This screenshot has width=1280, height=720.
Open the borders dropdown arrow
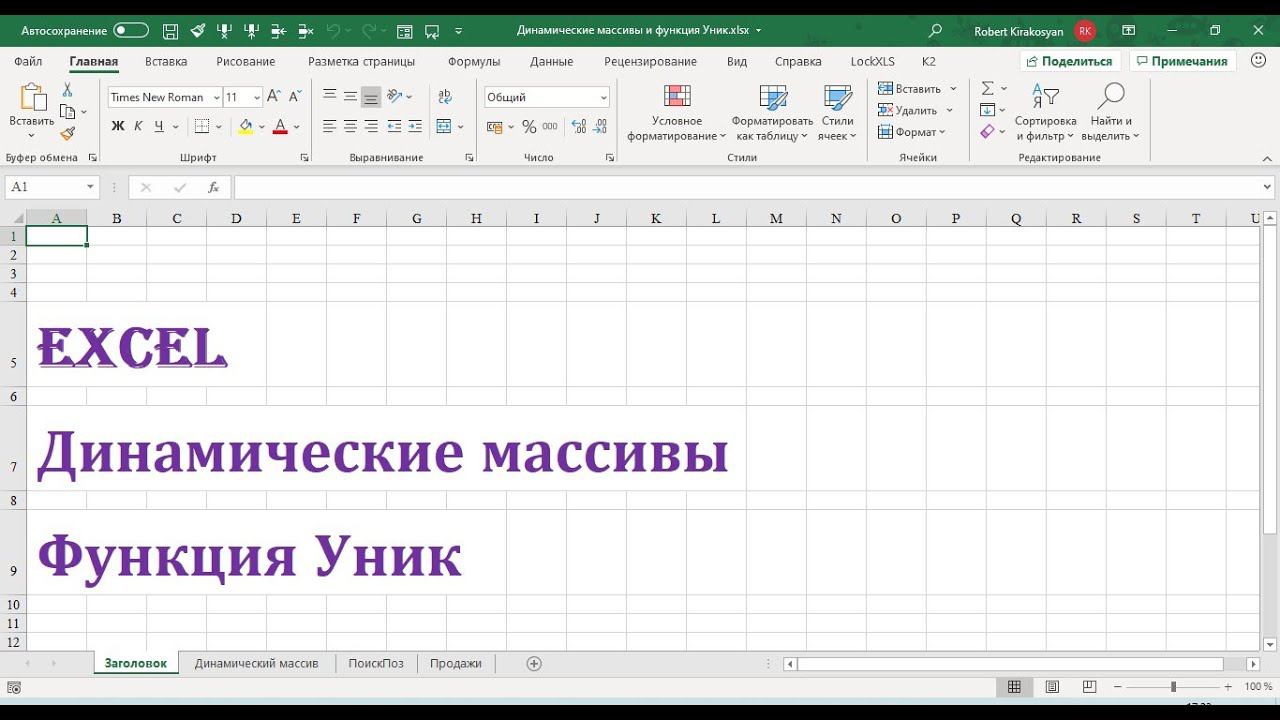click(x=219, y=127)
